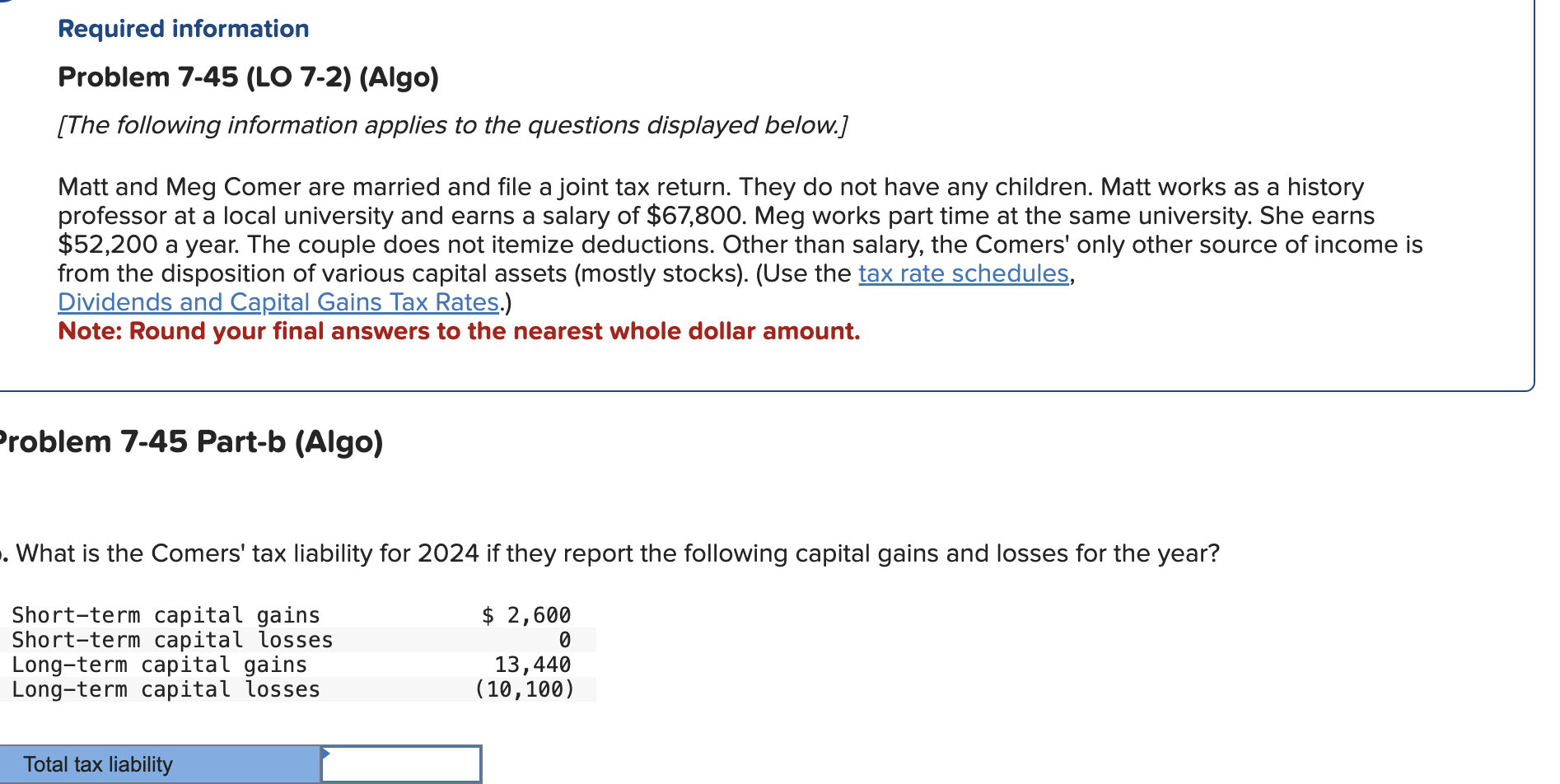This screenshot has width=1560, height=784.
Task: Click the $2,600 value in the table
Action: pyautogui.click(x=525, y=614)
